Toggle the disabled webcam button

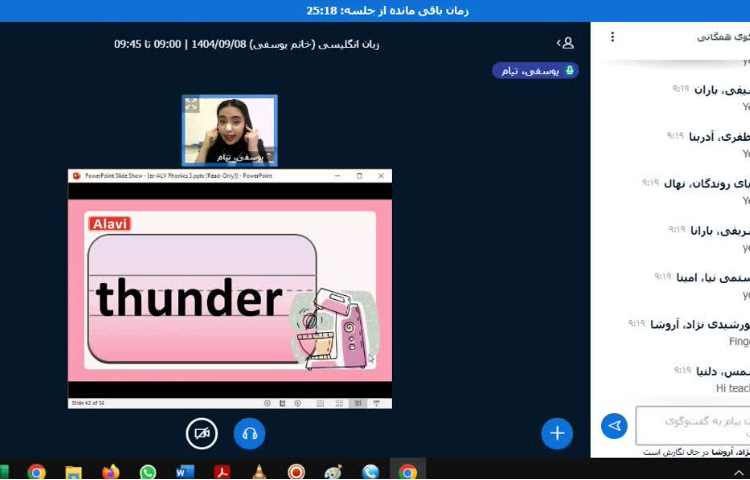click(202, 433)
